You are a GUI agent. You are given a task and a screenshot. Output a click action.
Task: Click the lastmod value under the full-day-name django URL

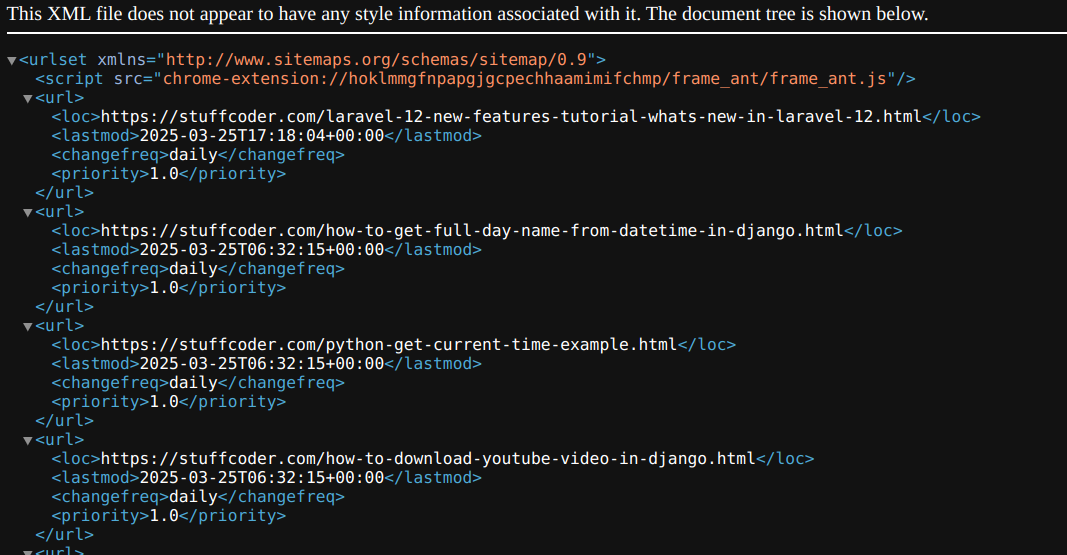tap(262, 250)
